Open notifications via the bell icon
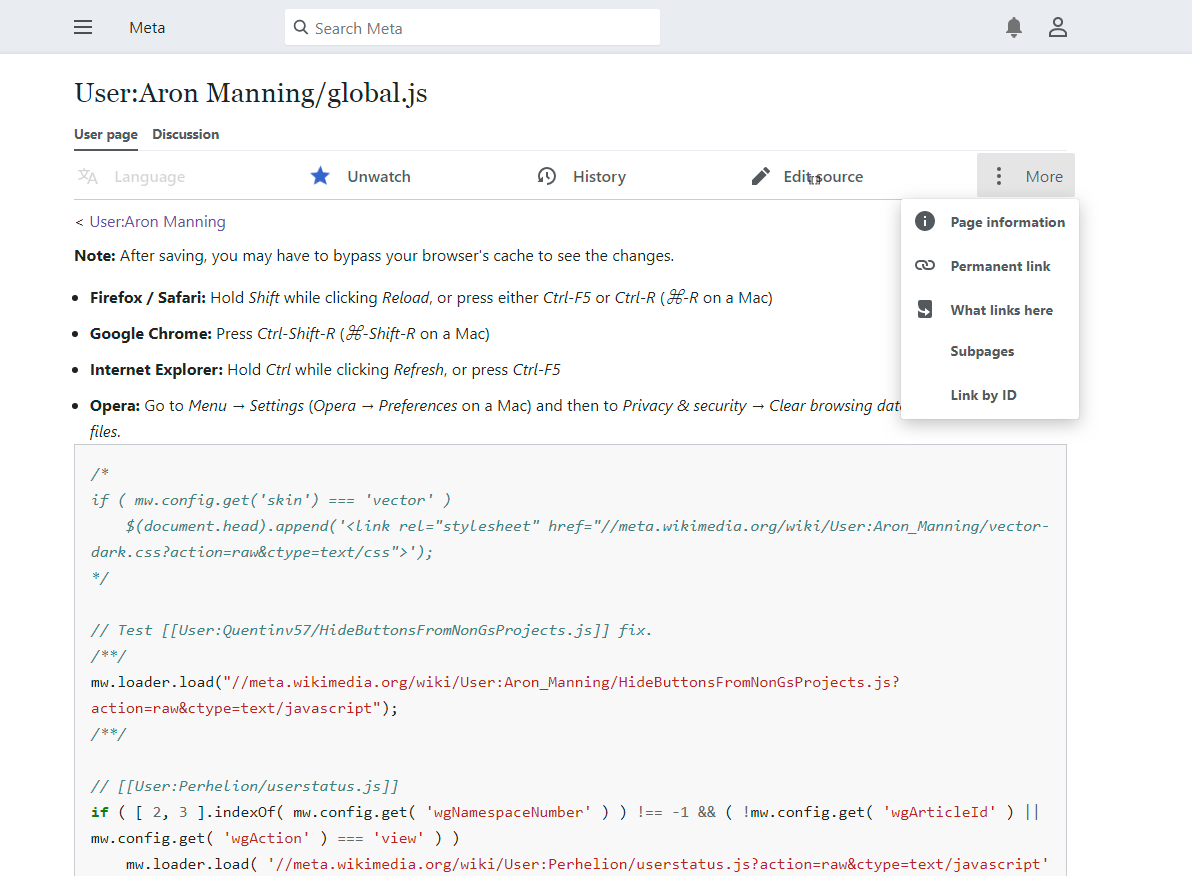Image resolution: width=1192 pixels, height=876 pixels. click(x=1013, y=27)
